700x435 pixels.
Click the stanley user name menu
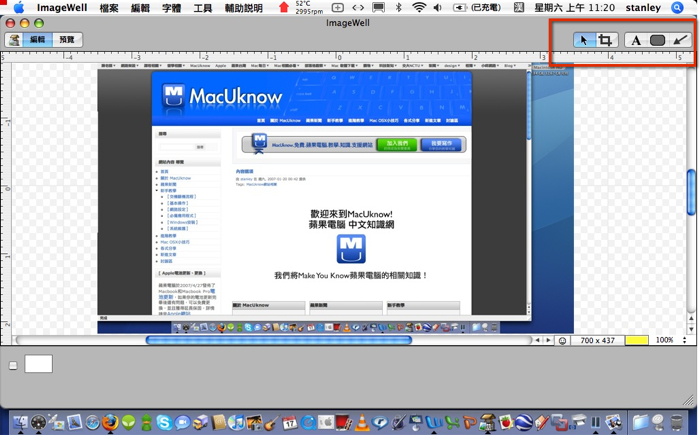(x=643, y=8)
